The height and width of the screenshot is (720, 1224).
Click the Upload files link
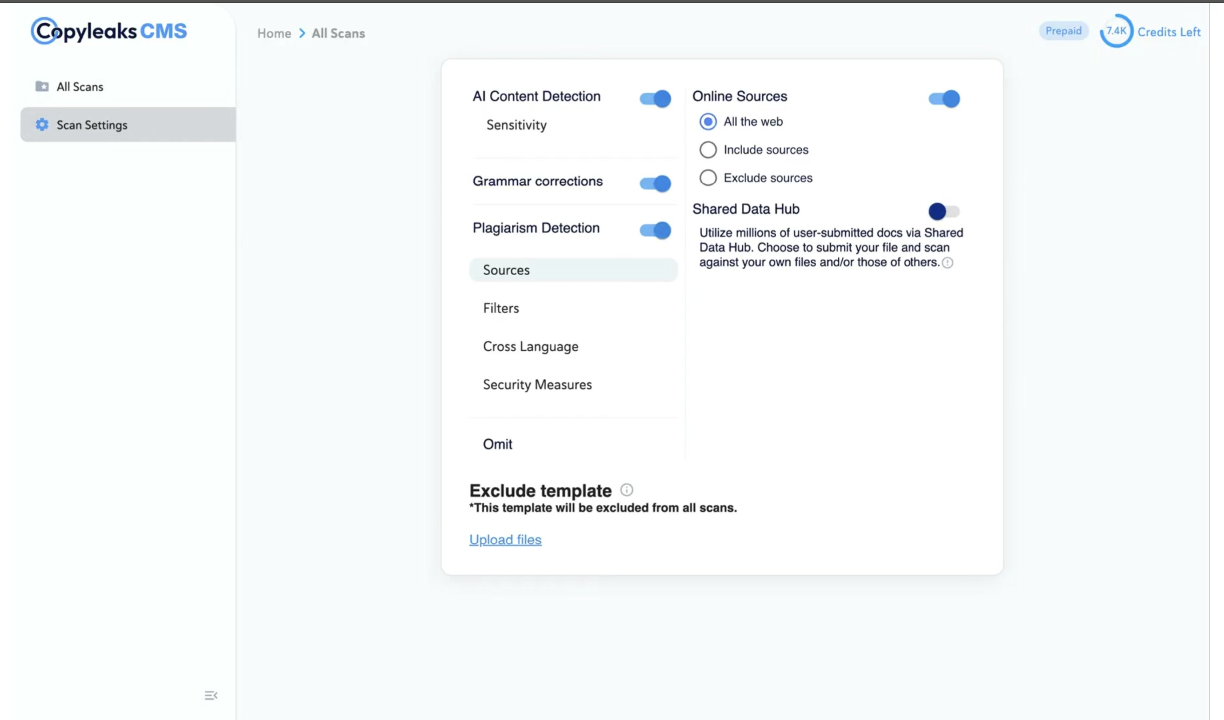pyautogui.click(x=505, y=540)
